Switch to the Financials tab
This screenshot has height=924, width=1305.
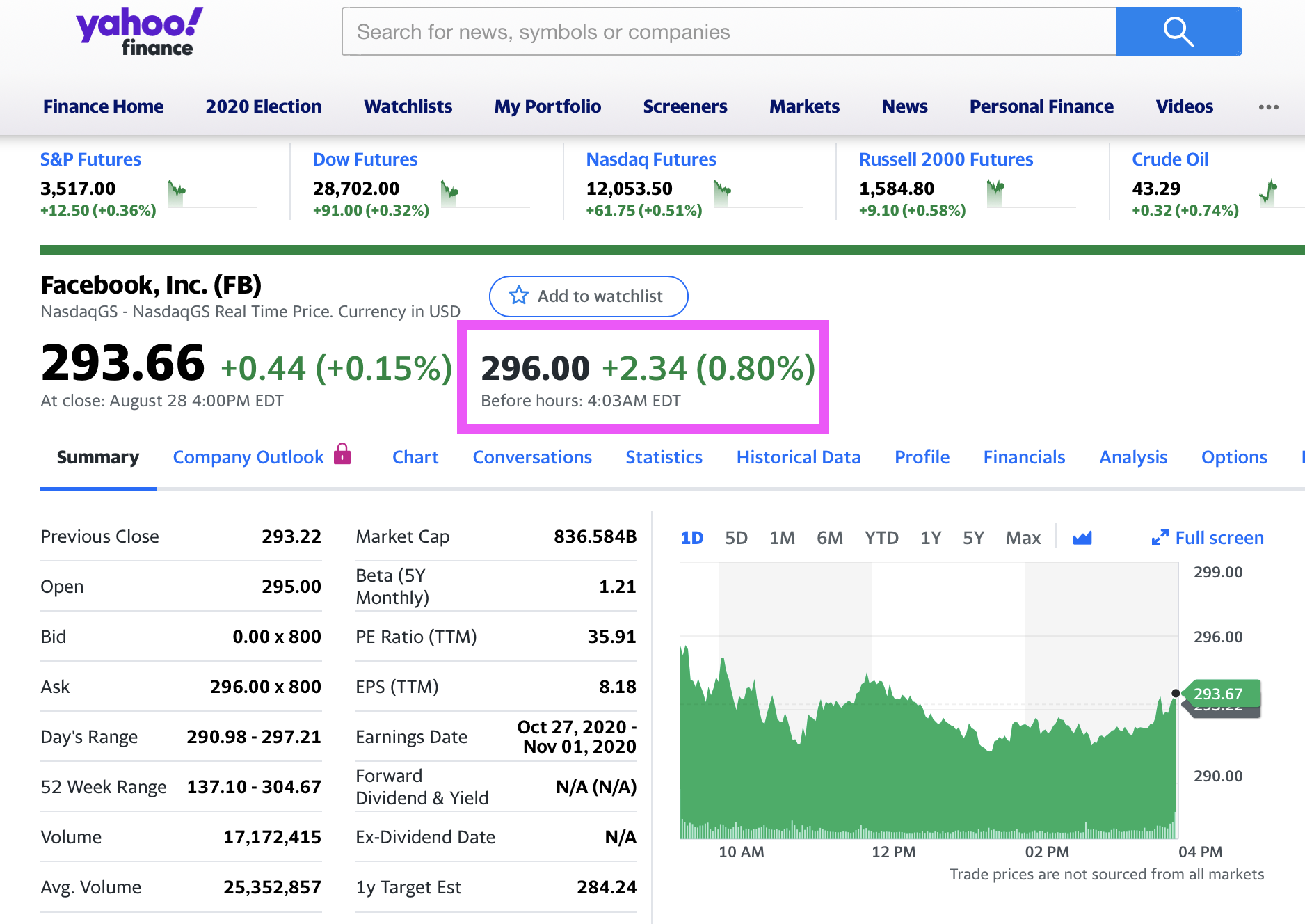click(1024, 457)
